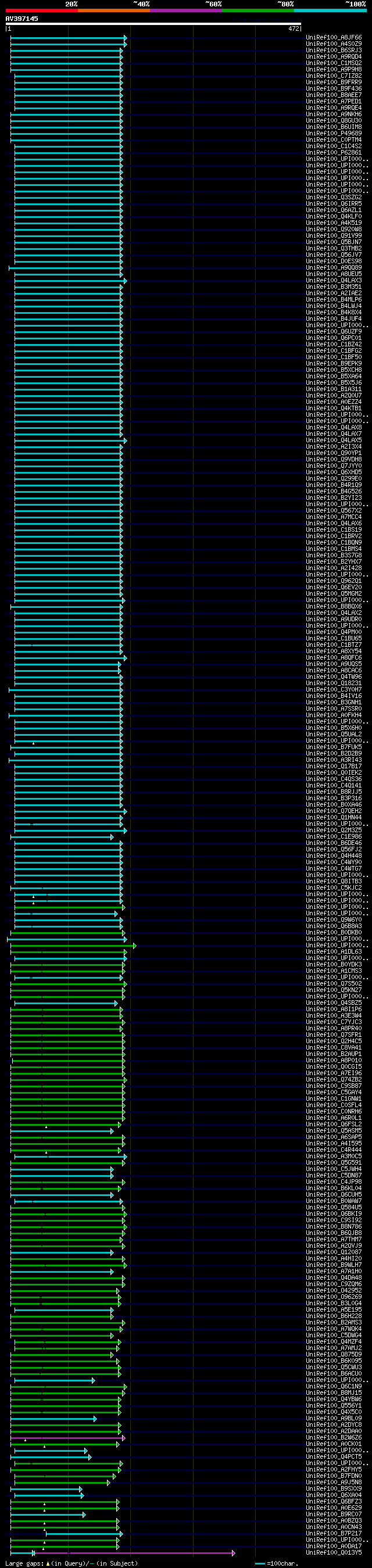Select hit label UniRef100_B9FRR9
This screenshot has height=1568, width=372.
click(334, 82)
